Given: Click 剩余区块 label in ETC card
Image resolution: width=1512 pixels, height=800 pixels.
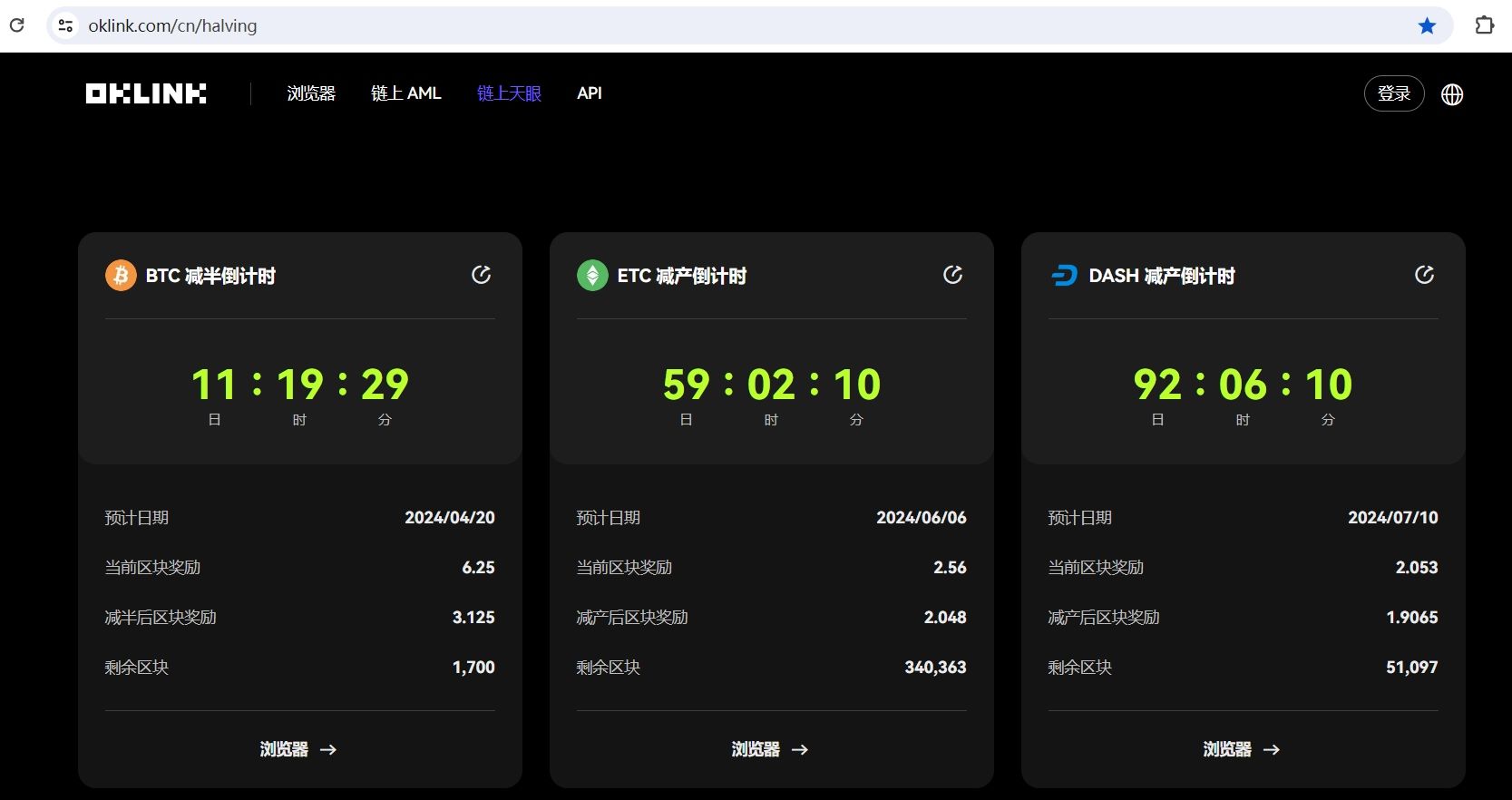Looking at the screenshot, I should [609, 668].
